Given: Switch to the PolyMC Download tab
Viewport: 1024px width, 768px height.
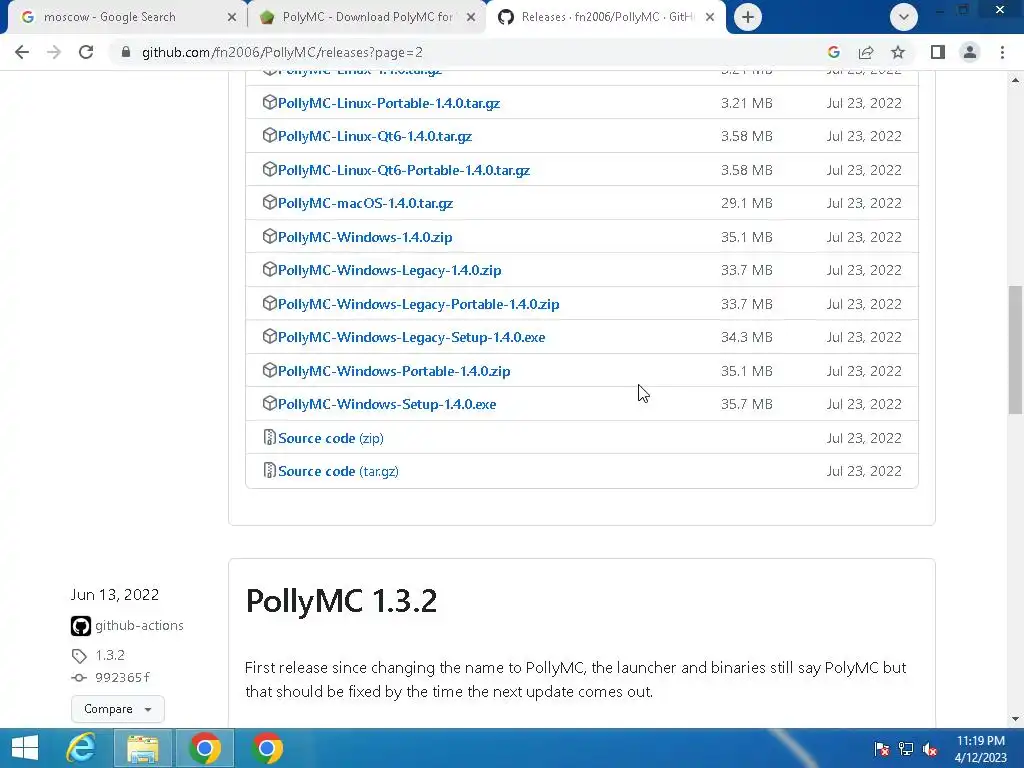Looking at the screenshot, I should [366, 17].
